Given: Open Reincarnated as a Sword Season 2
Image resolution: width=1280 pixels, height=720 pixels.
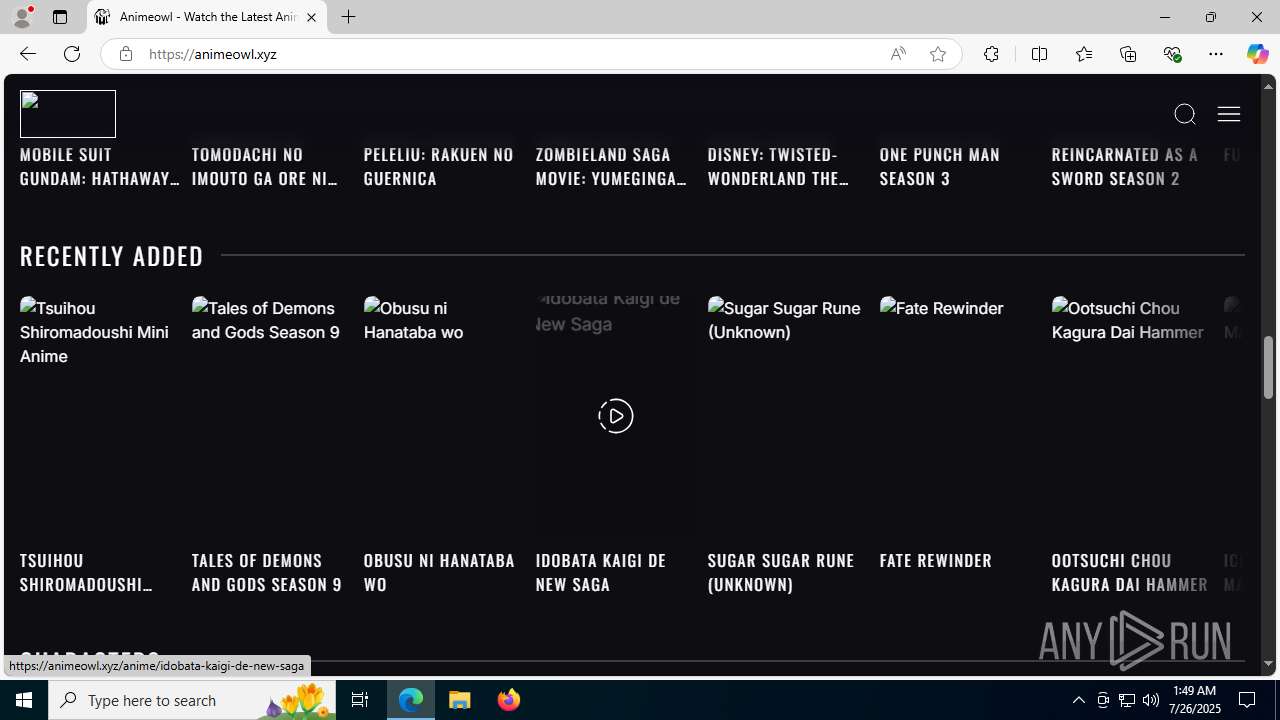Looking at the screenshot, I should pyautogui.click(x=1125, y=166).
